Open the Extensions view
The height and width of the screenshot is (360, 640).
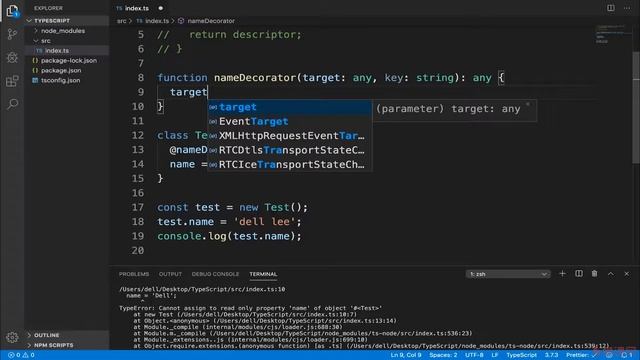(12, 81)
